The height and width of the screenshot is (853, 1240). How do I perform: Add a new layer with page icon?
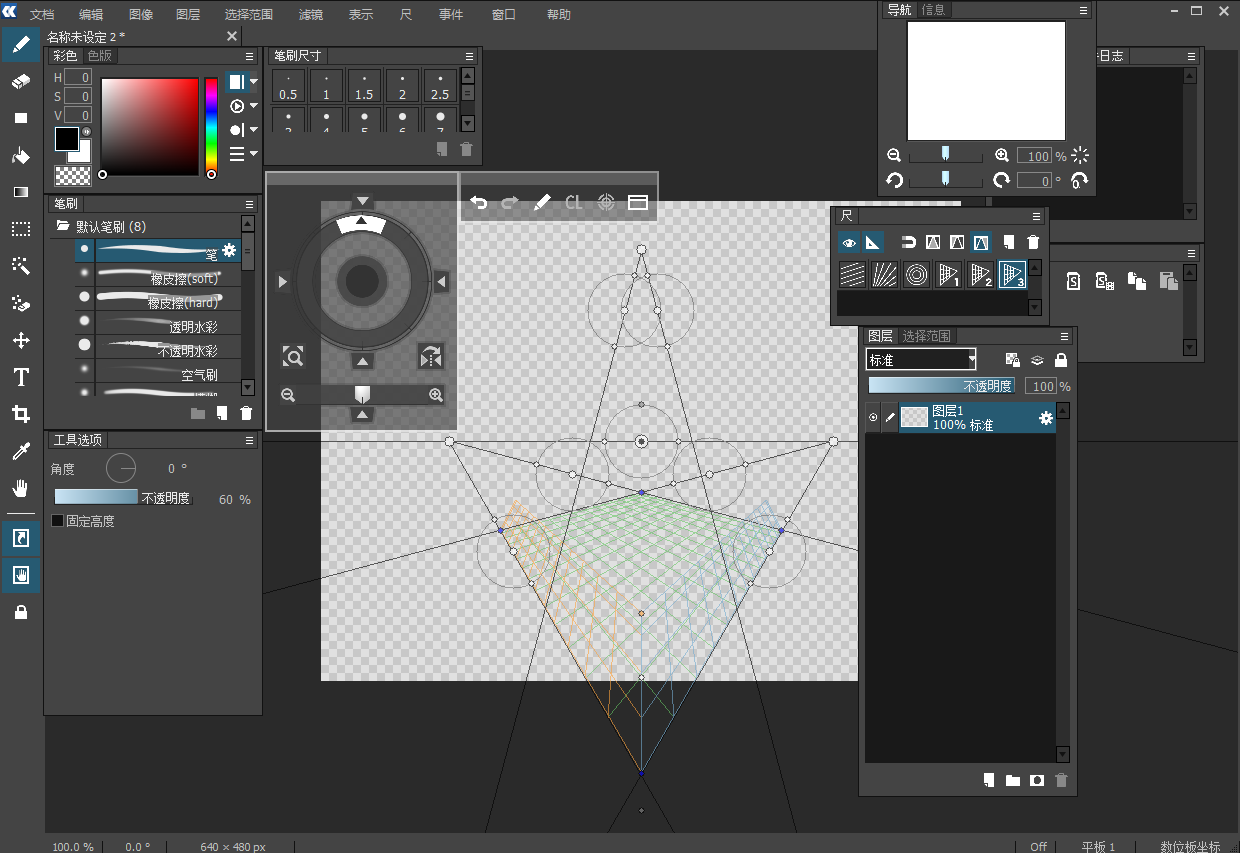tap(988, 780)
